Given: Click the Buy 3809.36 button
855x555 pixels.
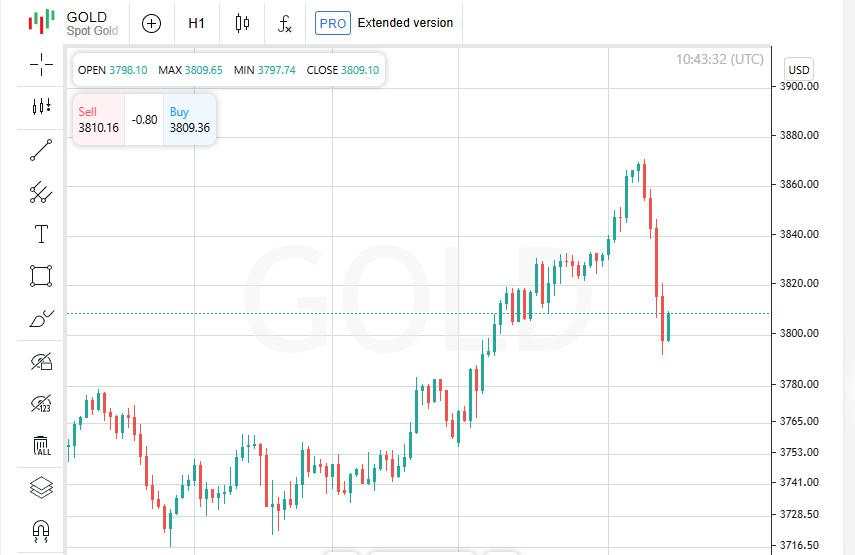Looking at the screenshot, I should click(189, 120).
